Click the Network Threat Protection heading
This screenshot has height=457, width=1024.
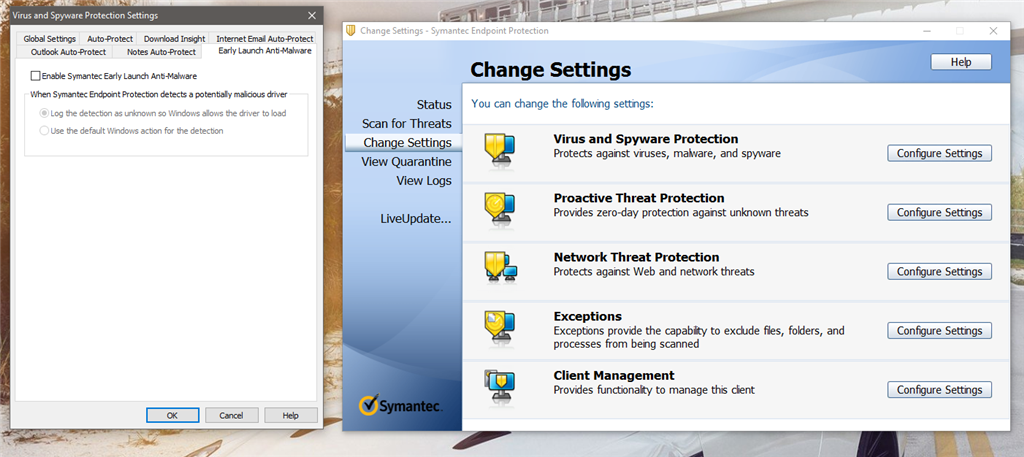click(x=636, y=257)
